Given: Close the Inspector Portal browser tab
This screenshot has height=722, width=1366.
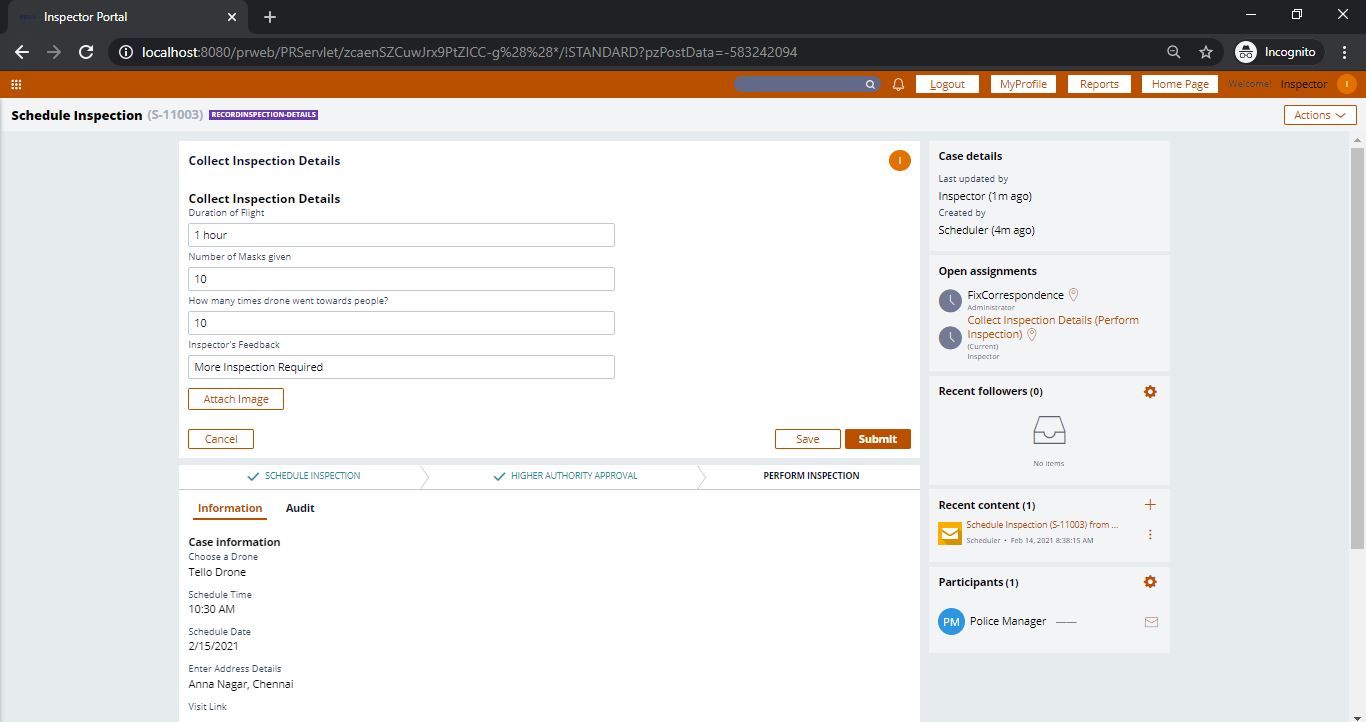Looking at the screenshot, I should [231, 17].
